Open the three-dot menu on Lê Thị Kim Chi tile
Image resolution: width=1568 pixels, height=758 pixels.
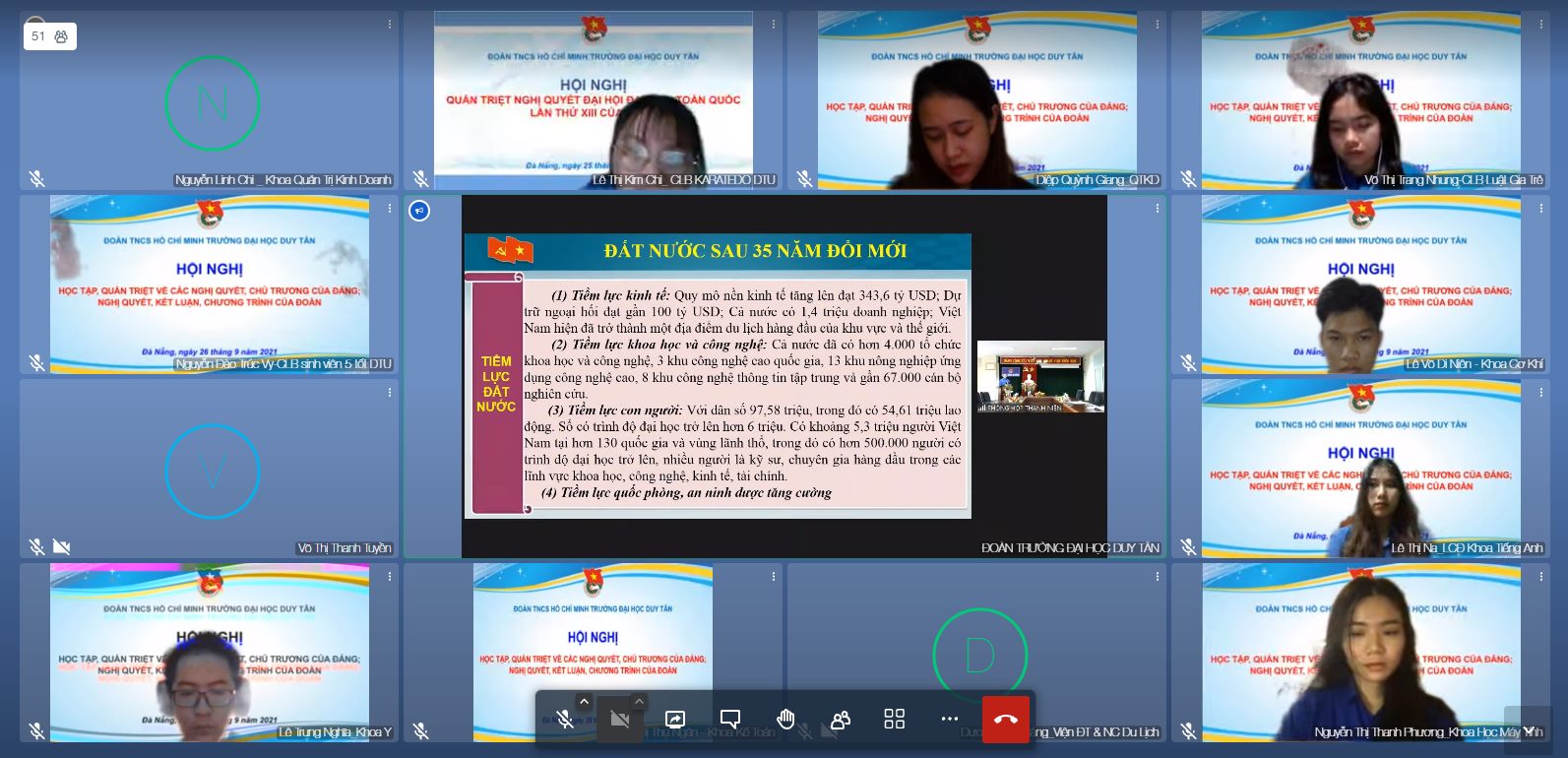[774, 24]
